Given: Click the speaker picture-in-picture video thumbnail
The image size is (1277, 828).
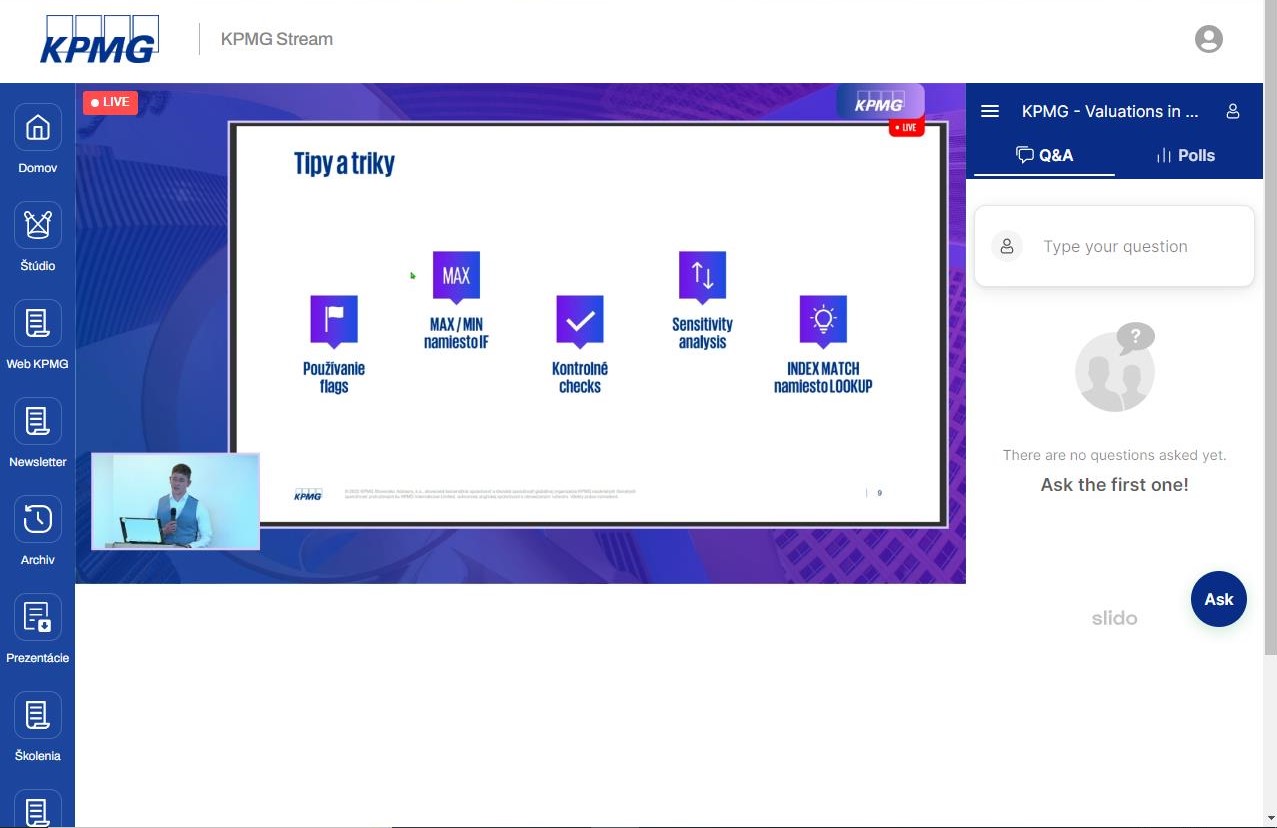Looking at the screenshot, I should point(175,501).
